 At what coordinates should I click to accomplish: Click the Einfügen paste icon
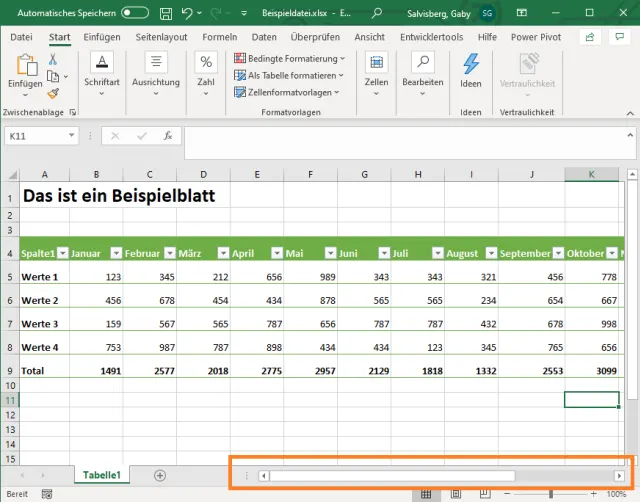(x=26, y=68)
